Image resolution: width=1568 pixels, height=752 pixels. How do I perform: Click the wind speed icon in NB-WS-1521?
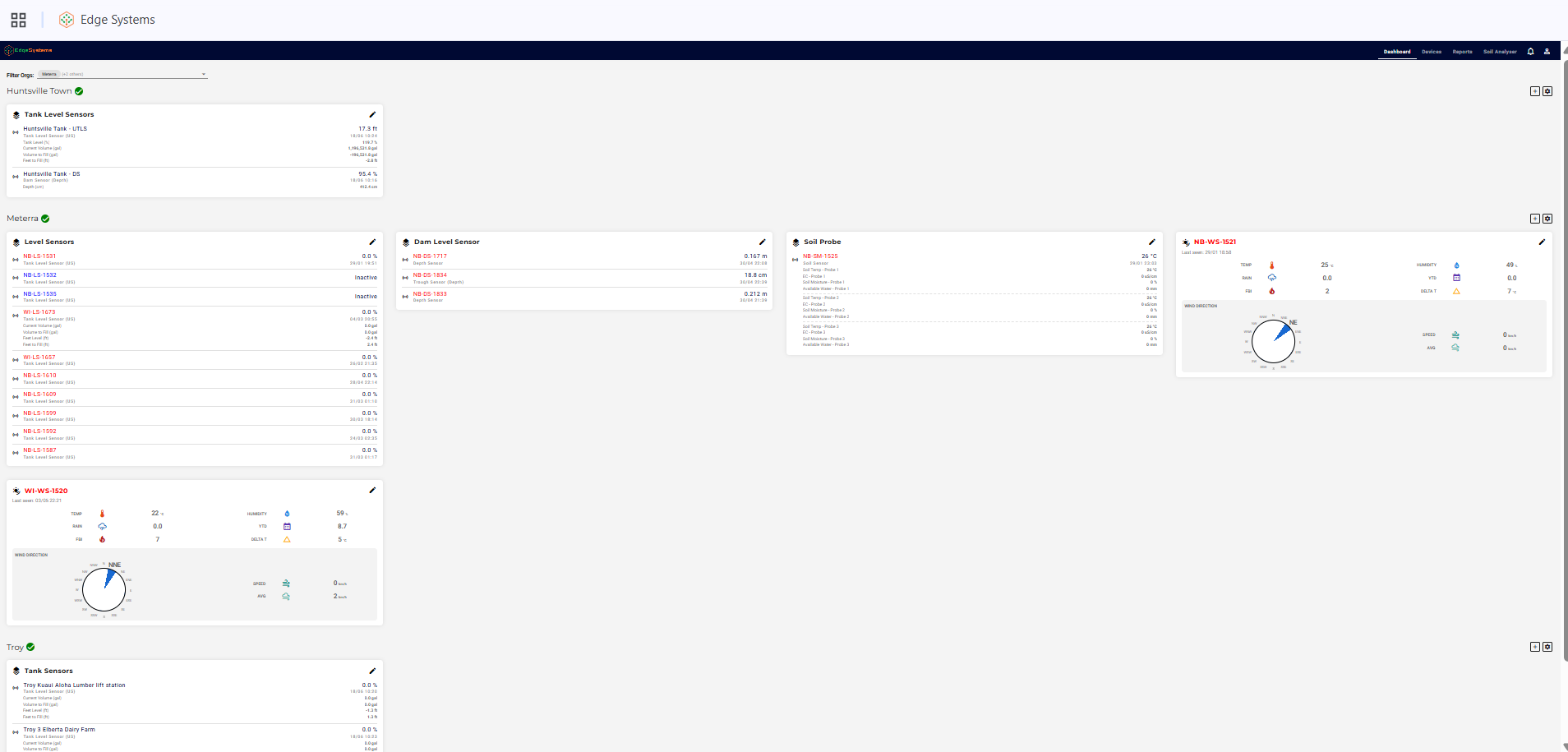tap(1455, 335)
